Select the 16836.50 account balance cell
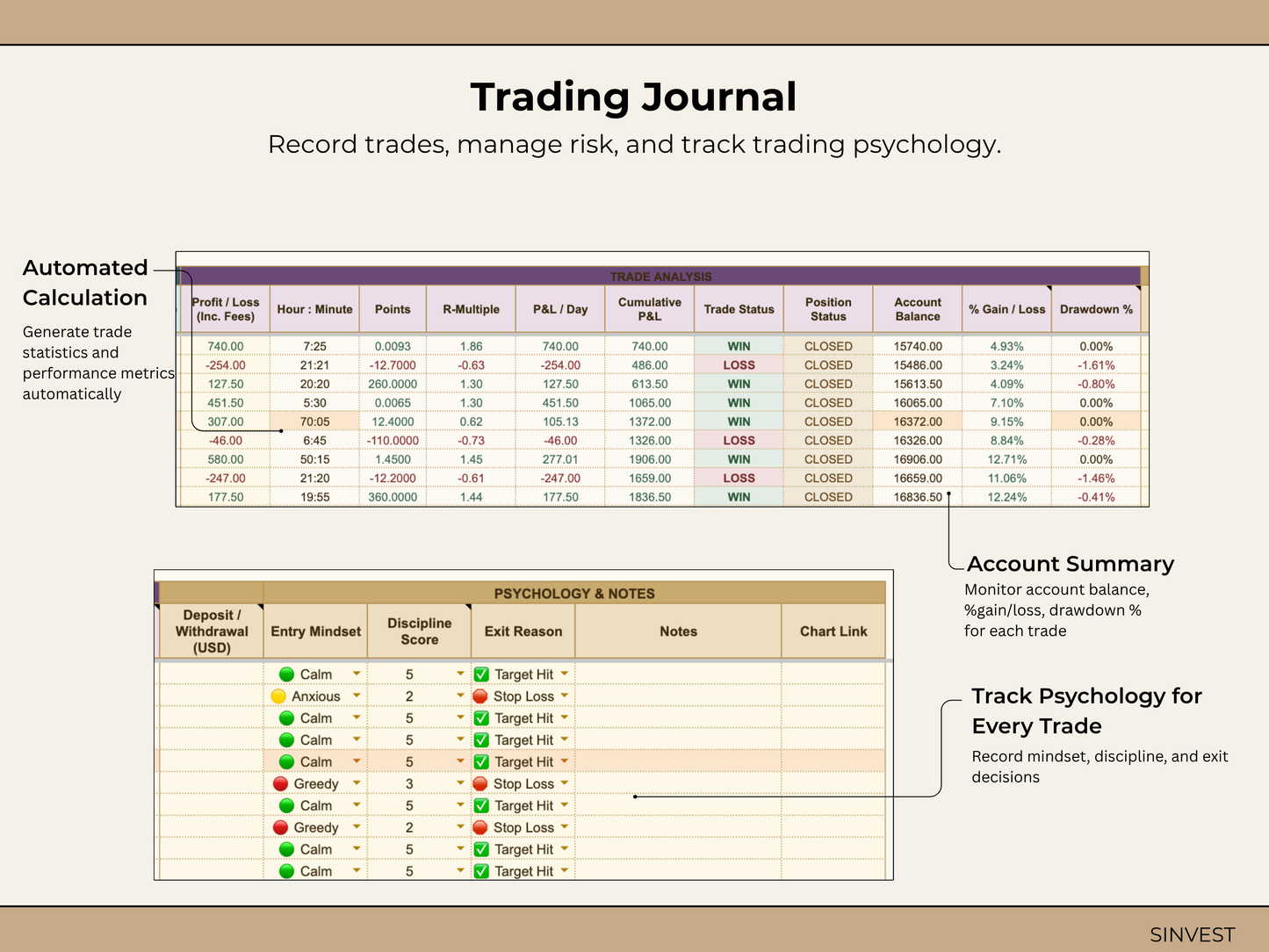Viewport: 1269px width, 952px height. [918, 497]
